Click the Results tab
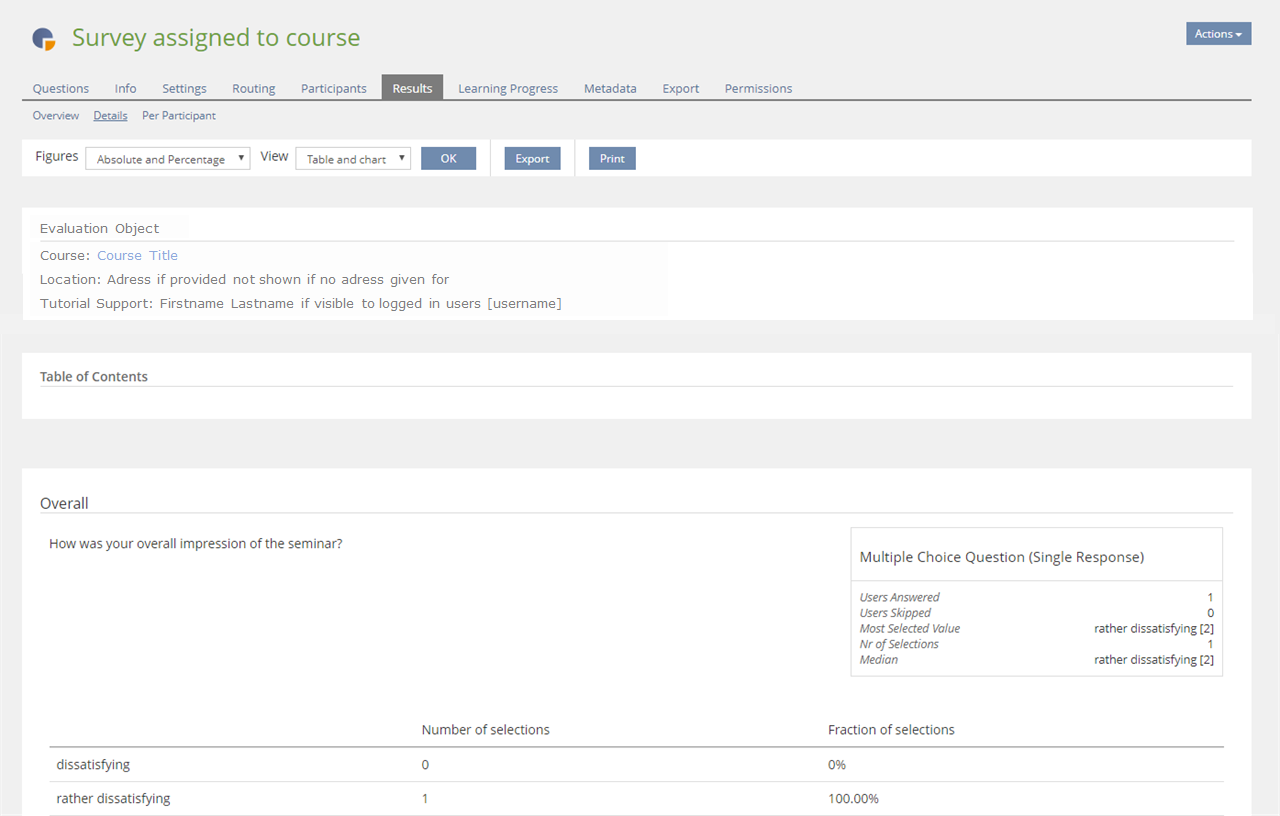The image size is (1280, 816). tap(412, 89)
